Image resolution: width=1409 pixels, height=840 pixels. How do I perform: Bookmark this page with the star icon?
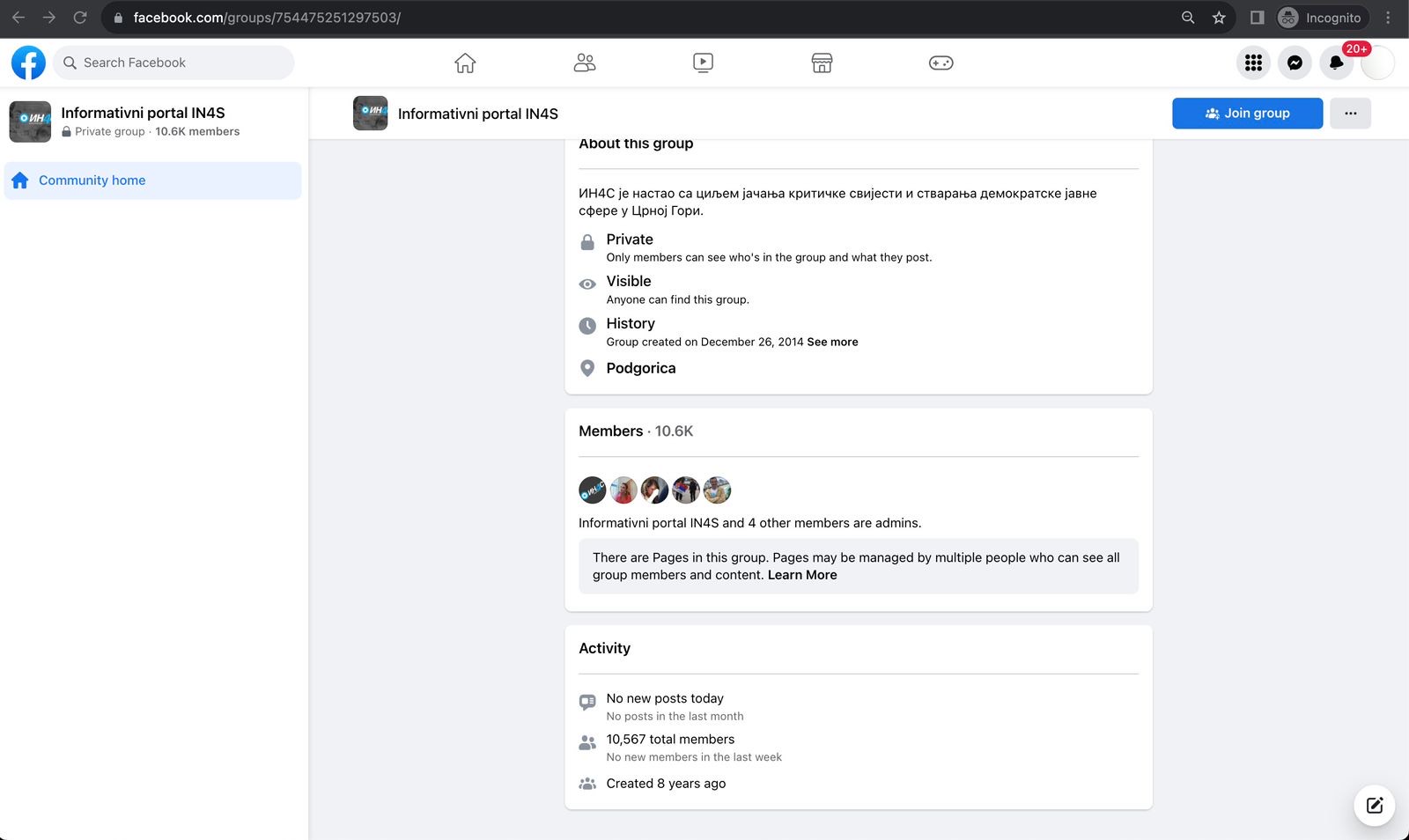point(1219,18)
